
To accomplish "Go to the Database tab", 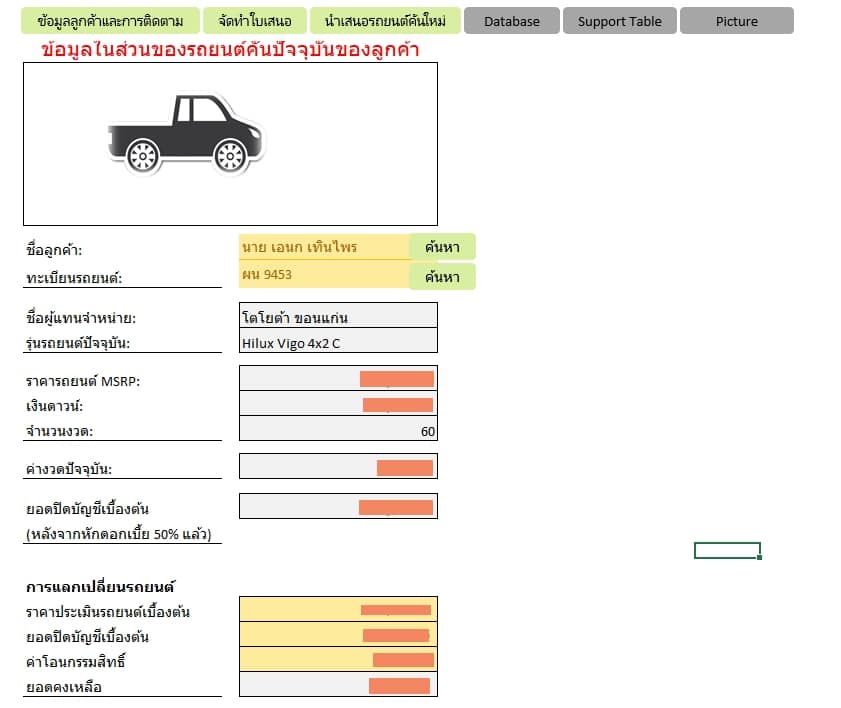I will click(x=512, y=21).
